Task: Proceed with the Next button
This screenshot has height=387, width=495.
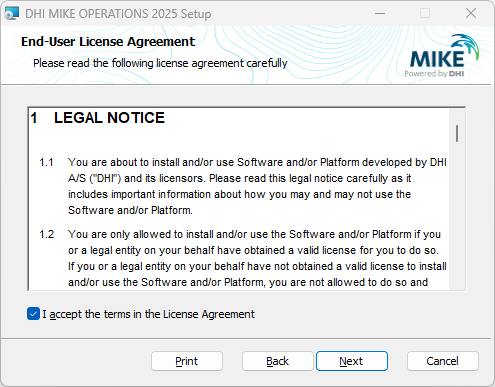Action: click(352, 361)
